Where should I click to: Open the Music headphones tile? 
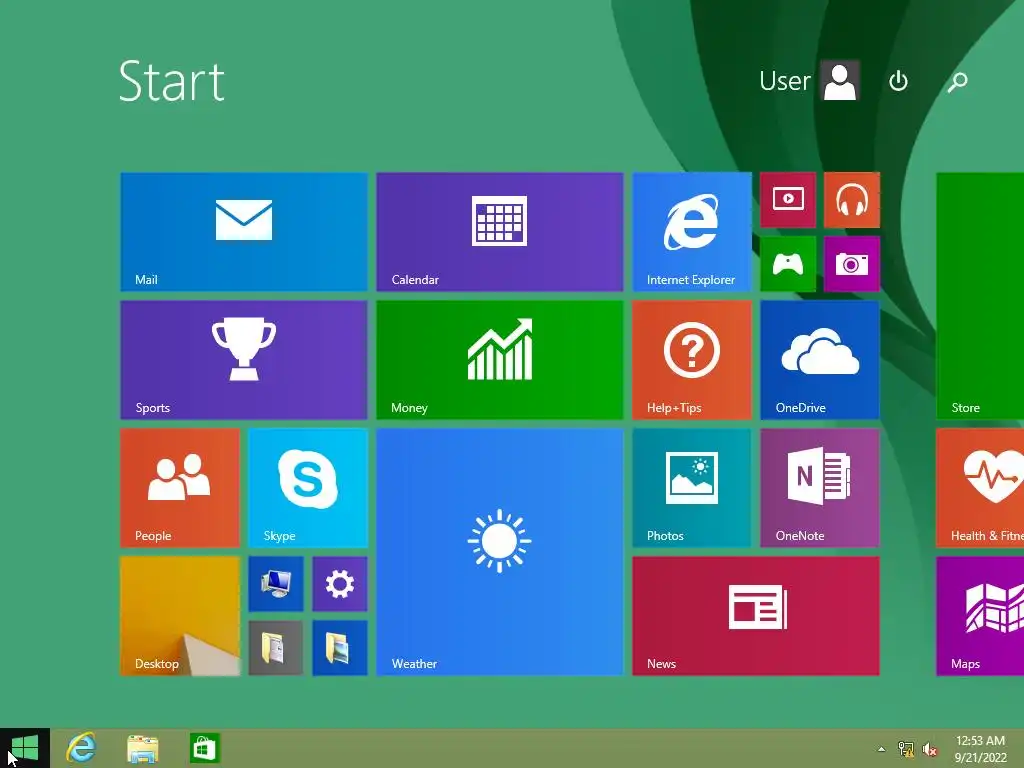coord(852,200)
